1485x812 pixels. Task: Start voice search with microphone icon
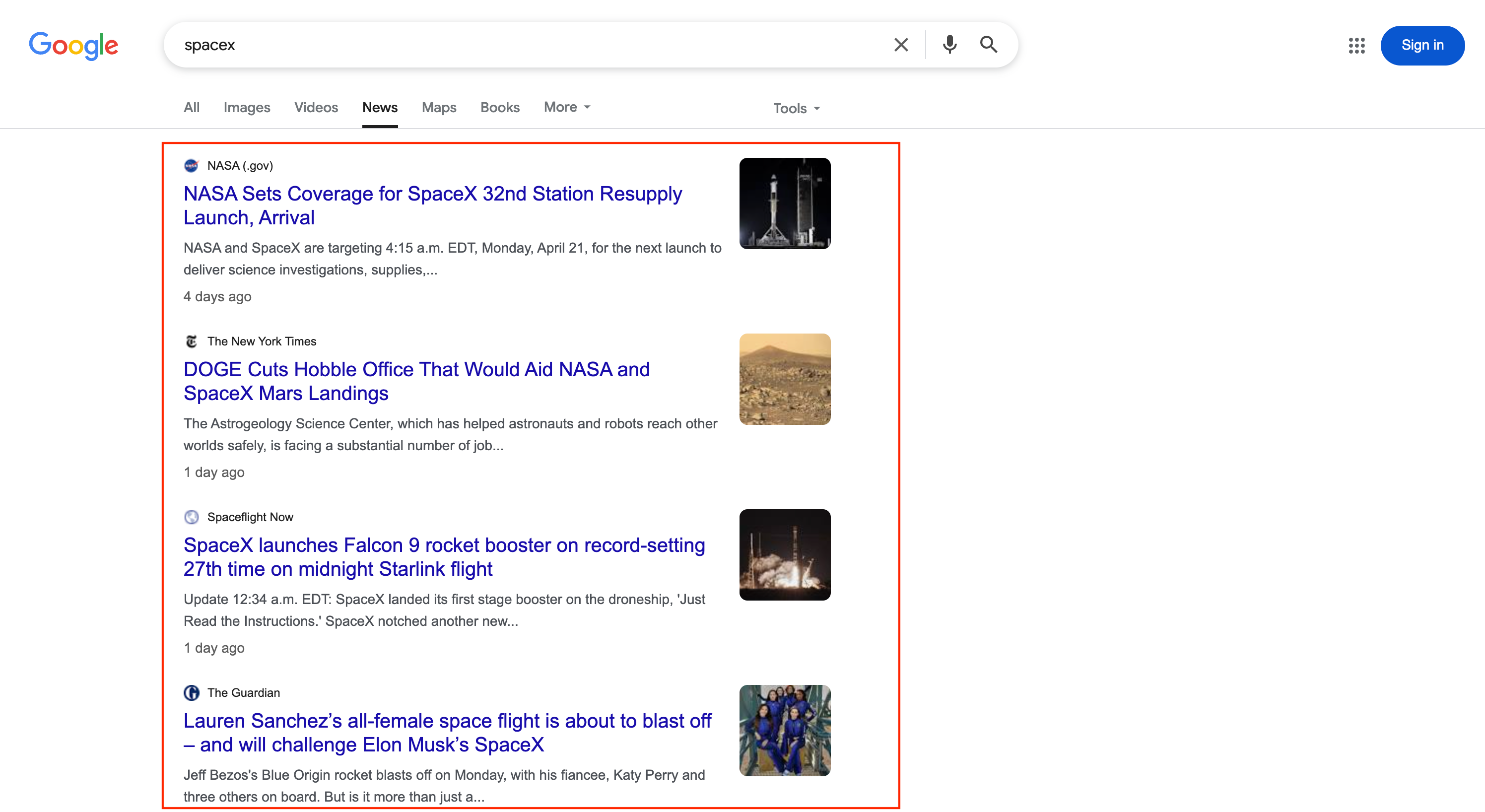[x=949, y=45]
